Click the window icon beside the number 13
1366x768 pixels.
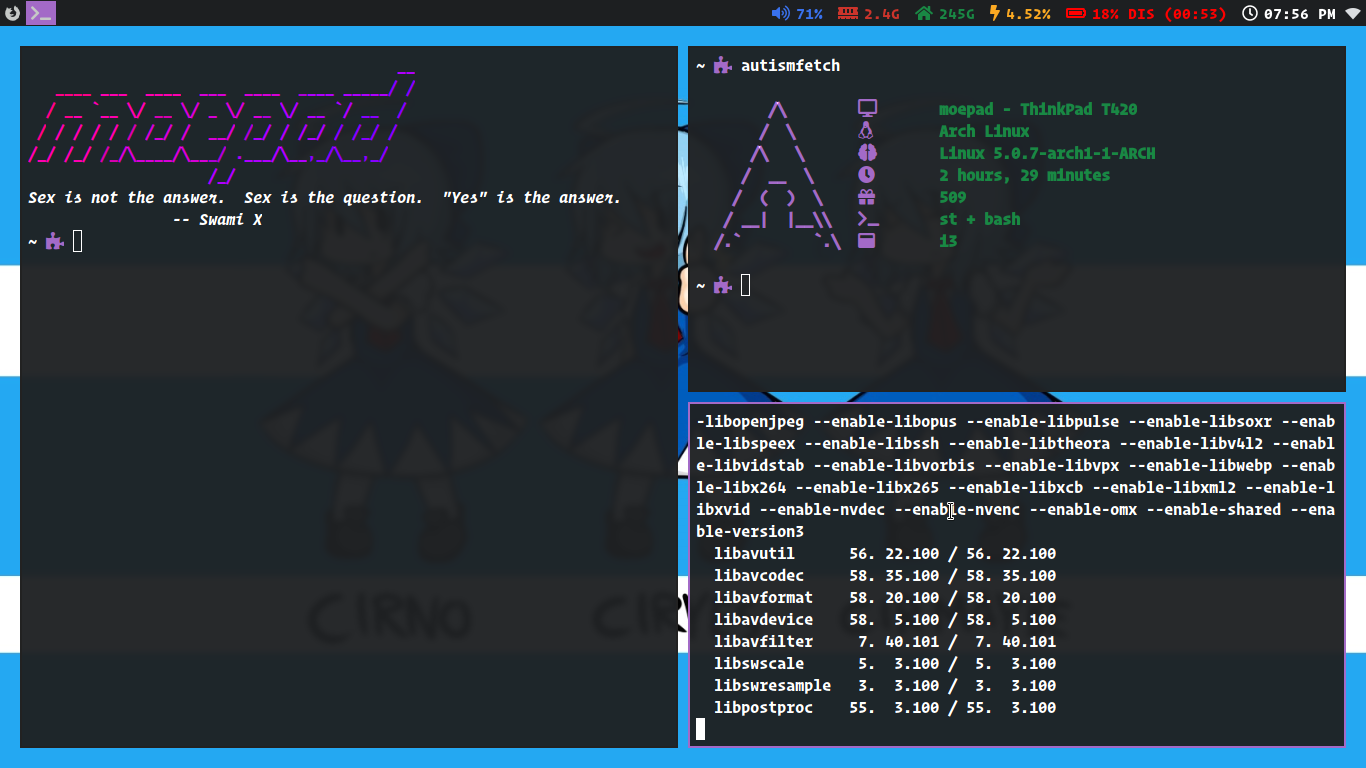pos(866,241)
